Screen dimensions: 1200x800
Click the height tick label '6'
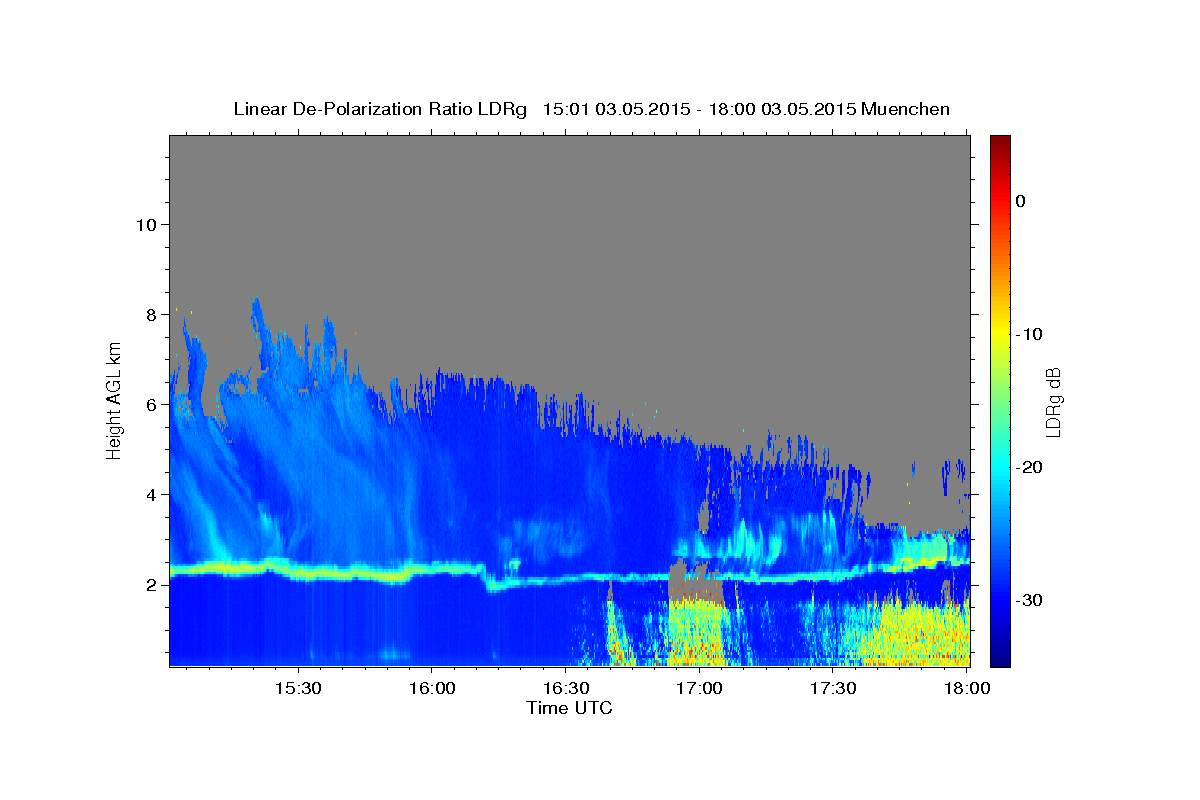[151, 404]
